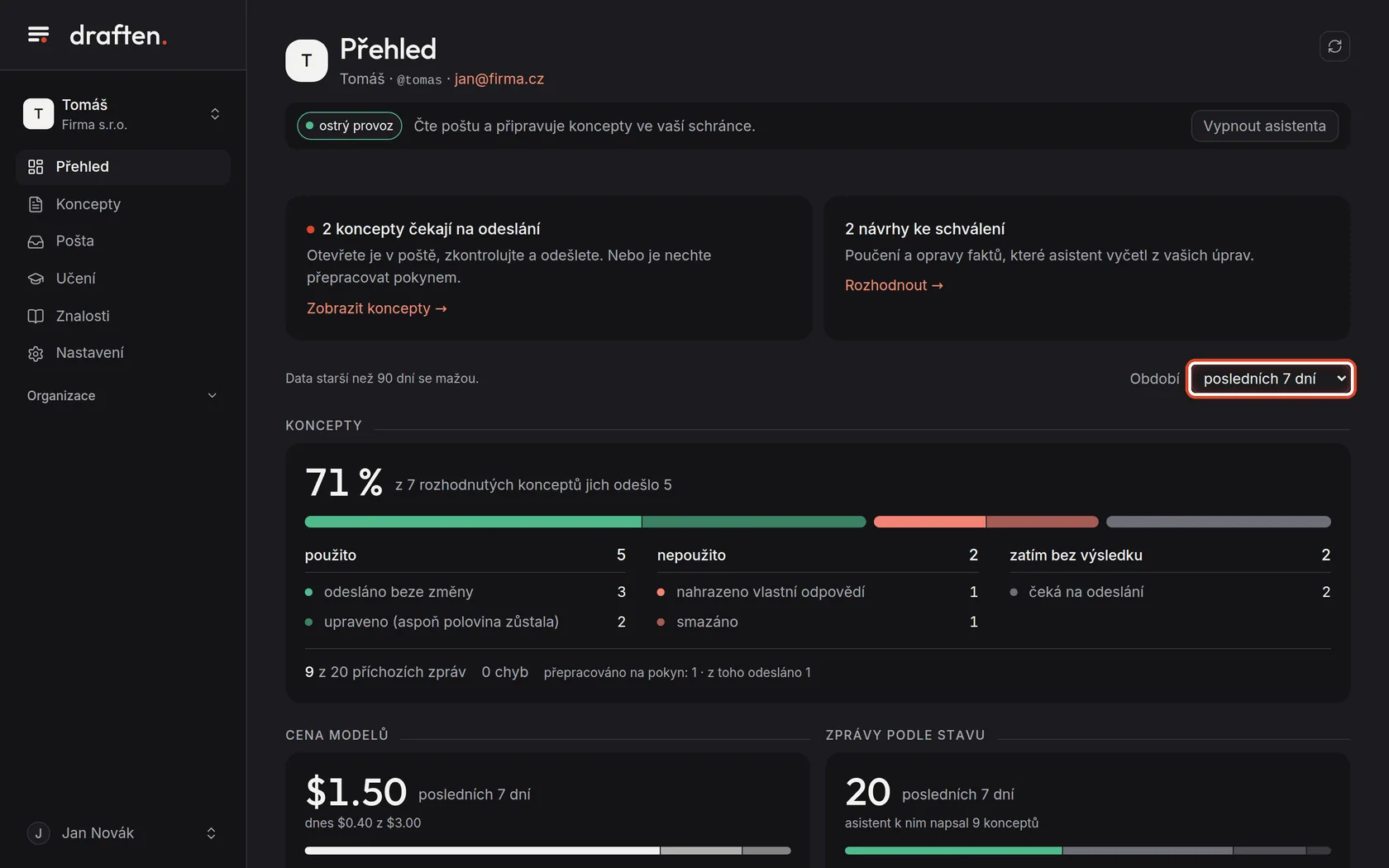The width and height of the screenshot is (1389, 868).
Task: Click the ostrý provoz status badge
Action: tap(350, 126)
